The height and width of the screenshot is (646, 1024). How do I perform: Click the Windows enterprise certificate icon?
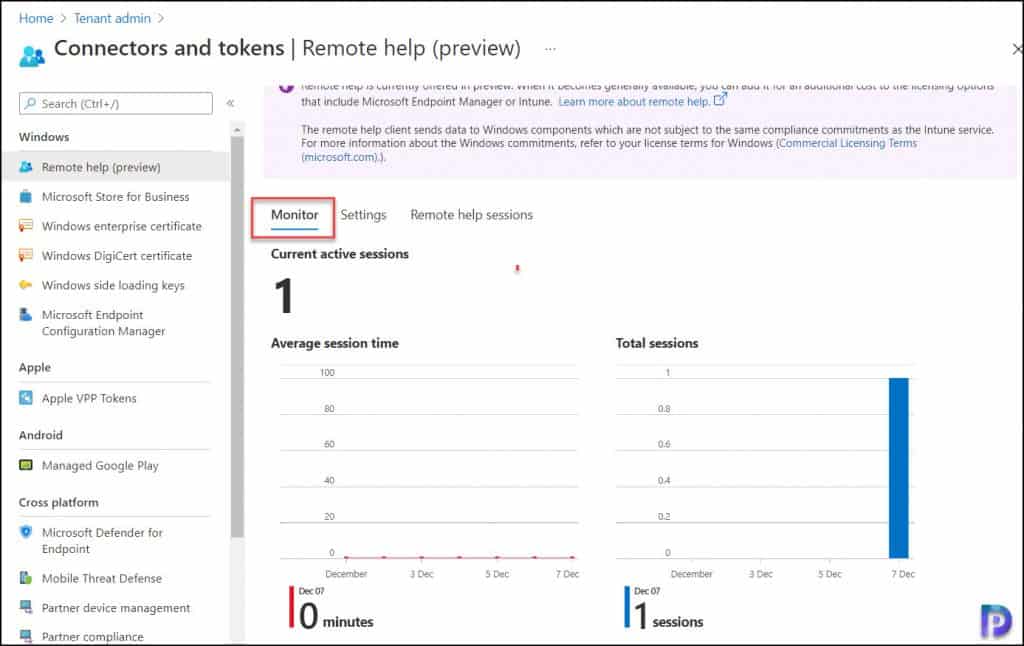pos(25,225)
